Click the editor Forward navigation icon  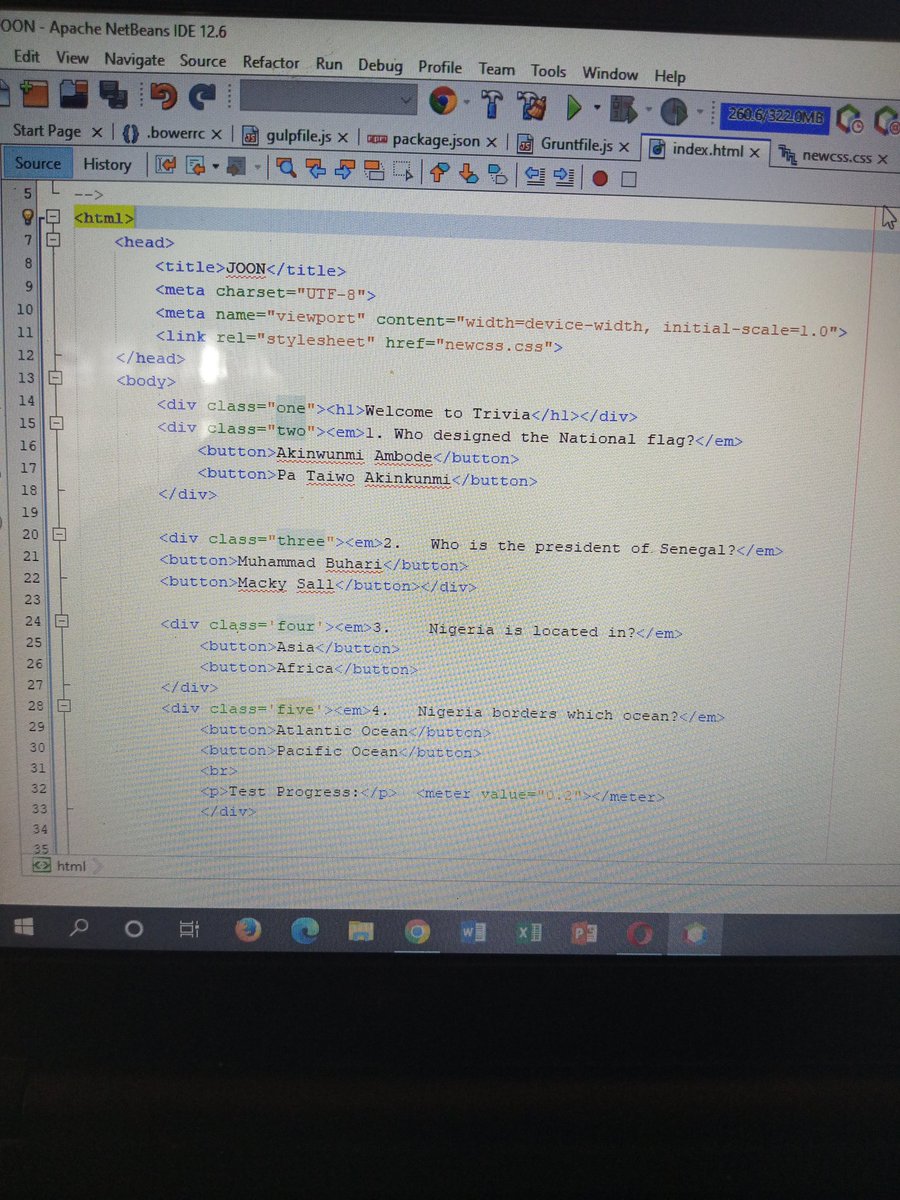pos(236,168)
